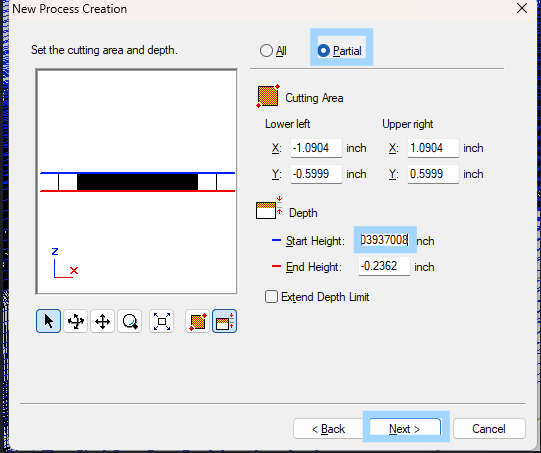Click Upper right Y field showing 0.5999
This screenshot has height=453, width=541.
coord(433,174)
